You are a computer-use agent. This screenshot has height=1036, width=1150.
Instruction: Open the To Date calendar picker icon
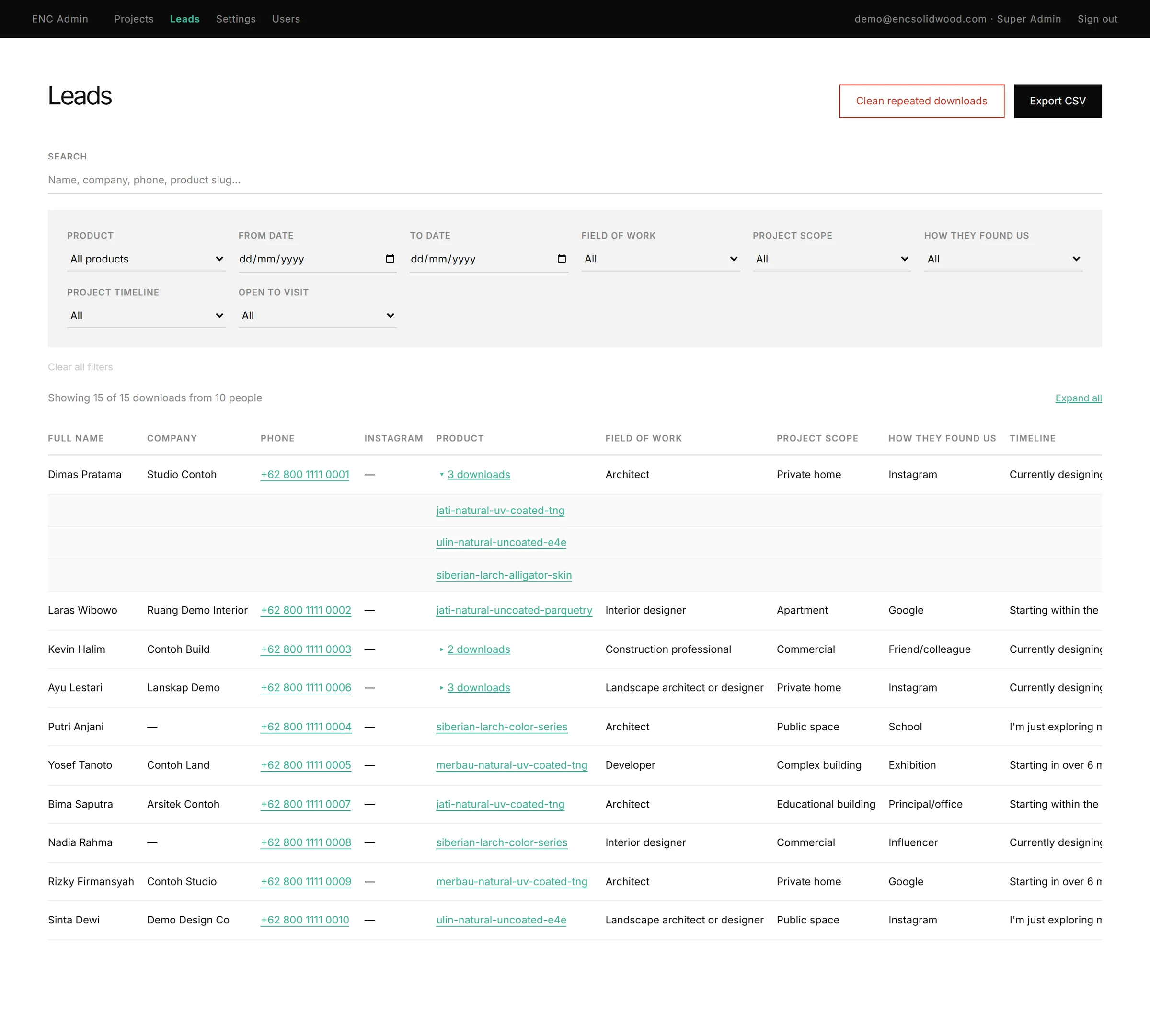point(561,259)
